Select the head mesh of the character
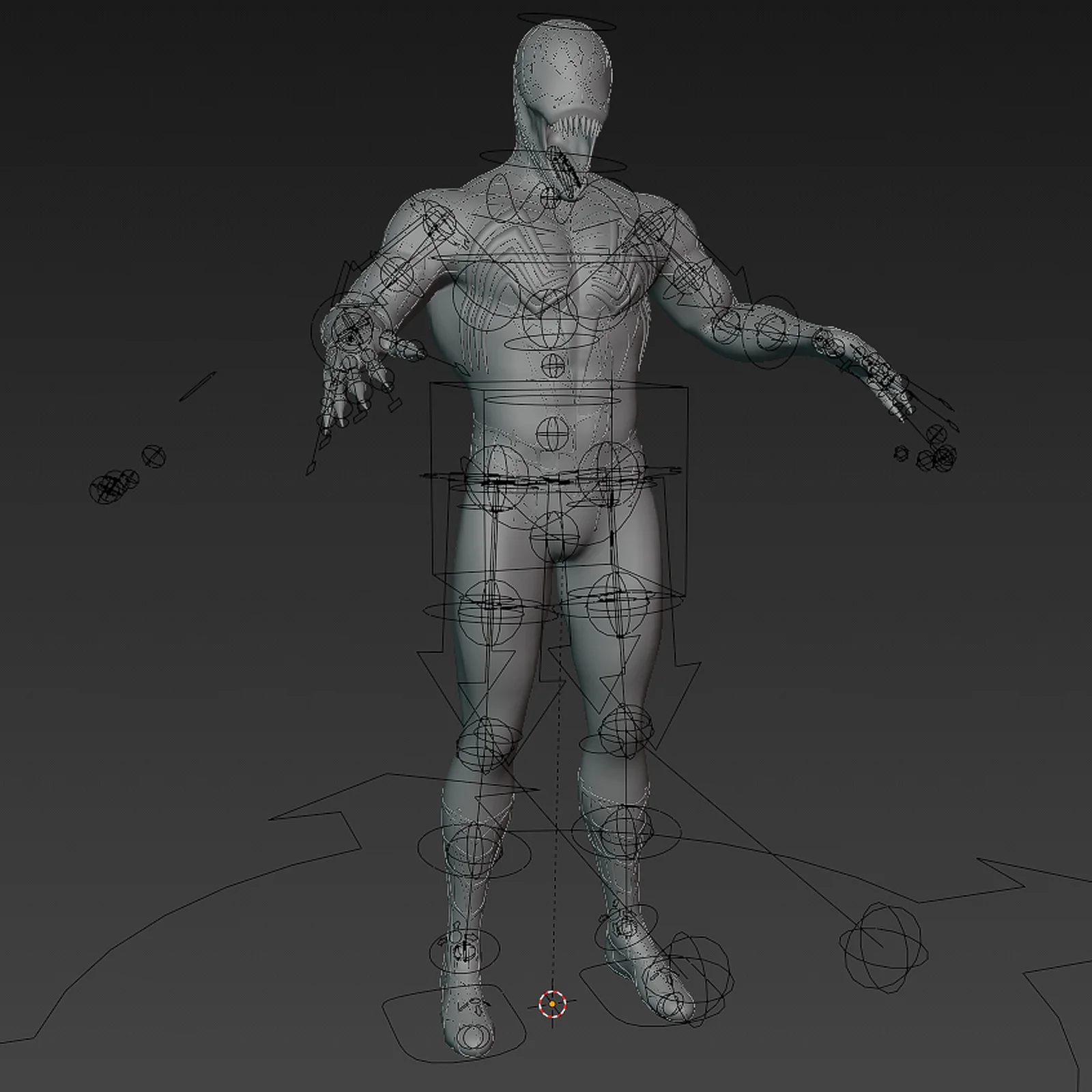This screenshot has height=1092, width=1092. (560, 75)
